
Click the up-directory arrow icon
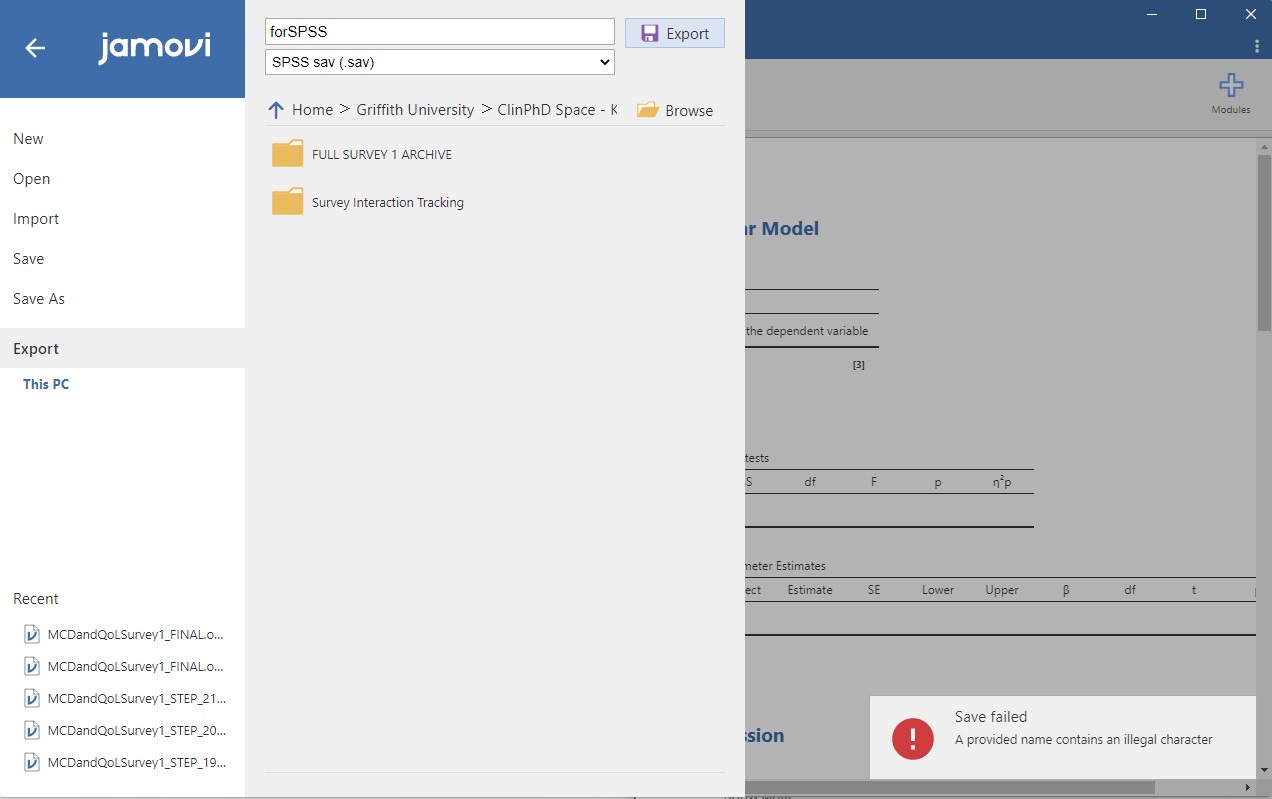[x=276, y=110]
